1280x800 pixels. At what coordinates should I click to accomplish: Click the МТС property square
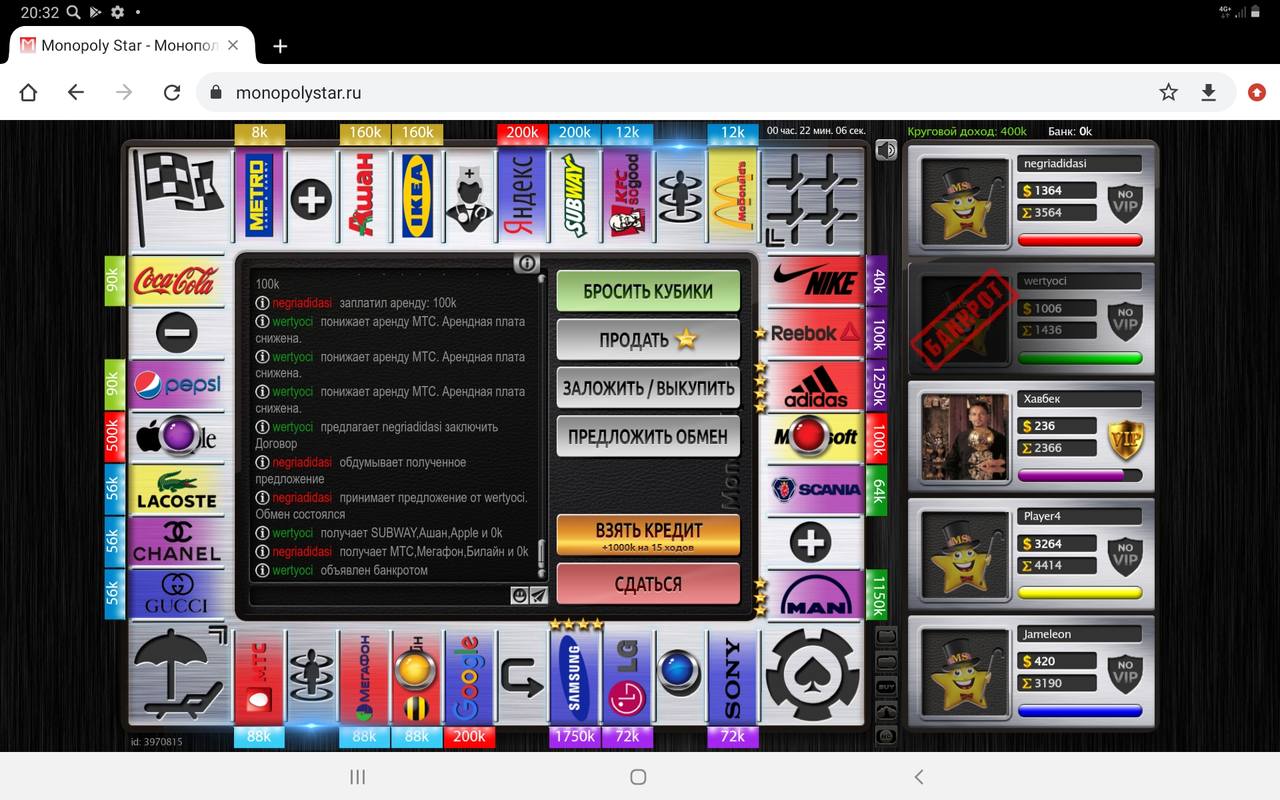[259, 677]
